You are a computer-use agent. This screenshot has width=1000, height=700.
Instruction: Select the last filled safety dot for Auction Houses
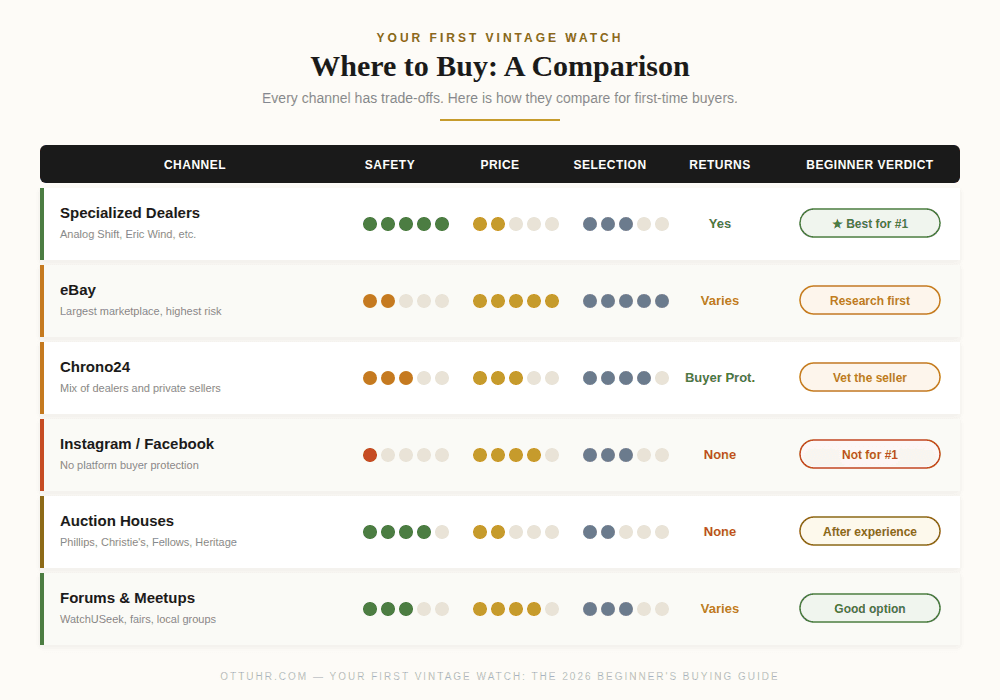point(423,531)
